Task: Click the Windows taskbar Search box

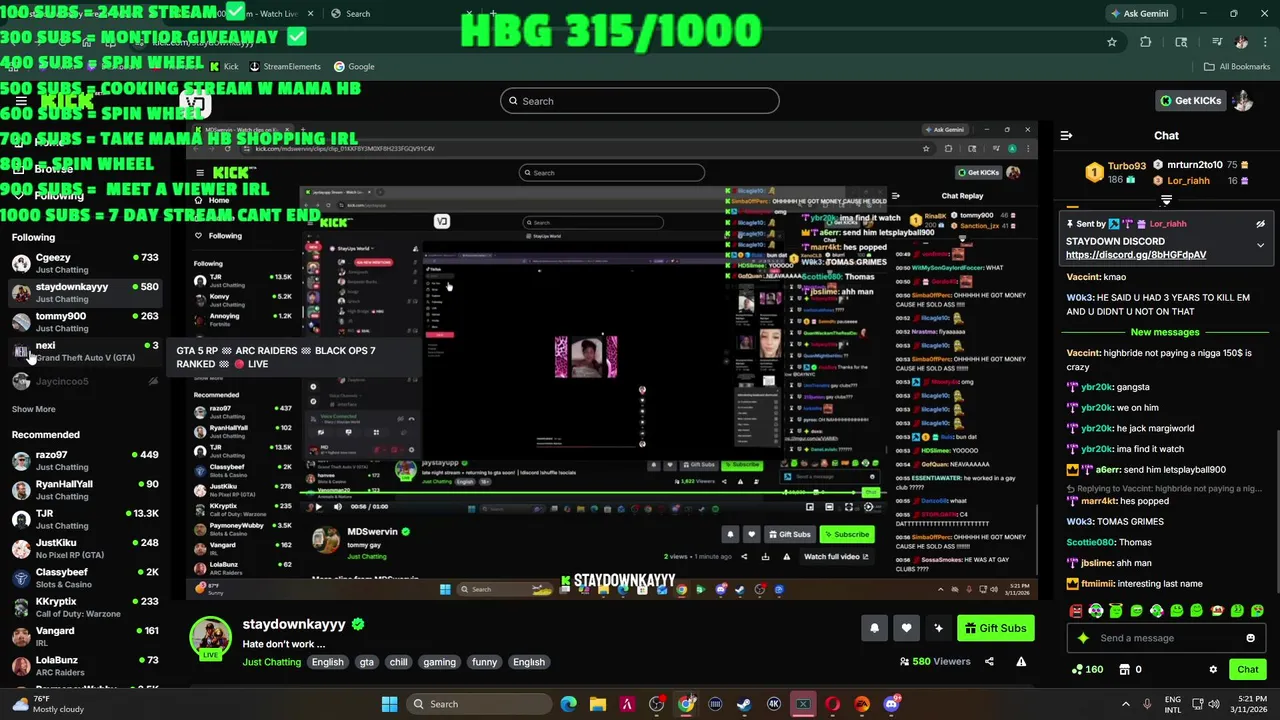Action: (x=477, y=704)
